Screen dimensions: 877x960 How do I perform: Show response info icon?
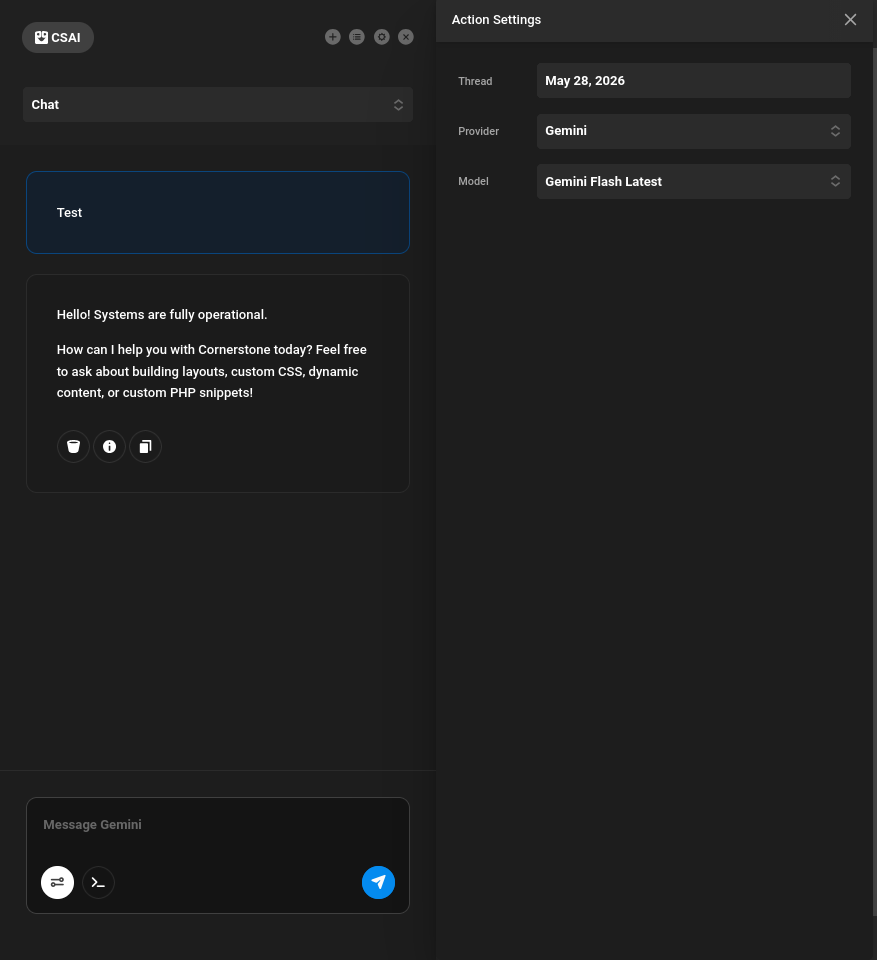pos(110,446)
